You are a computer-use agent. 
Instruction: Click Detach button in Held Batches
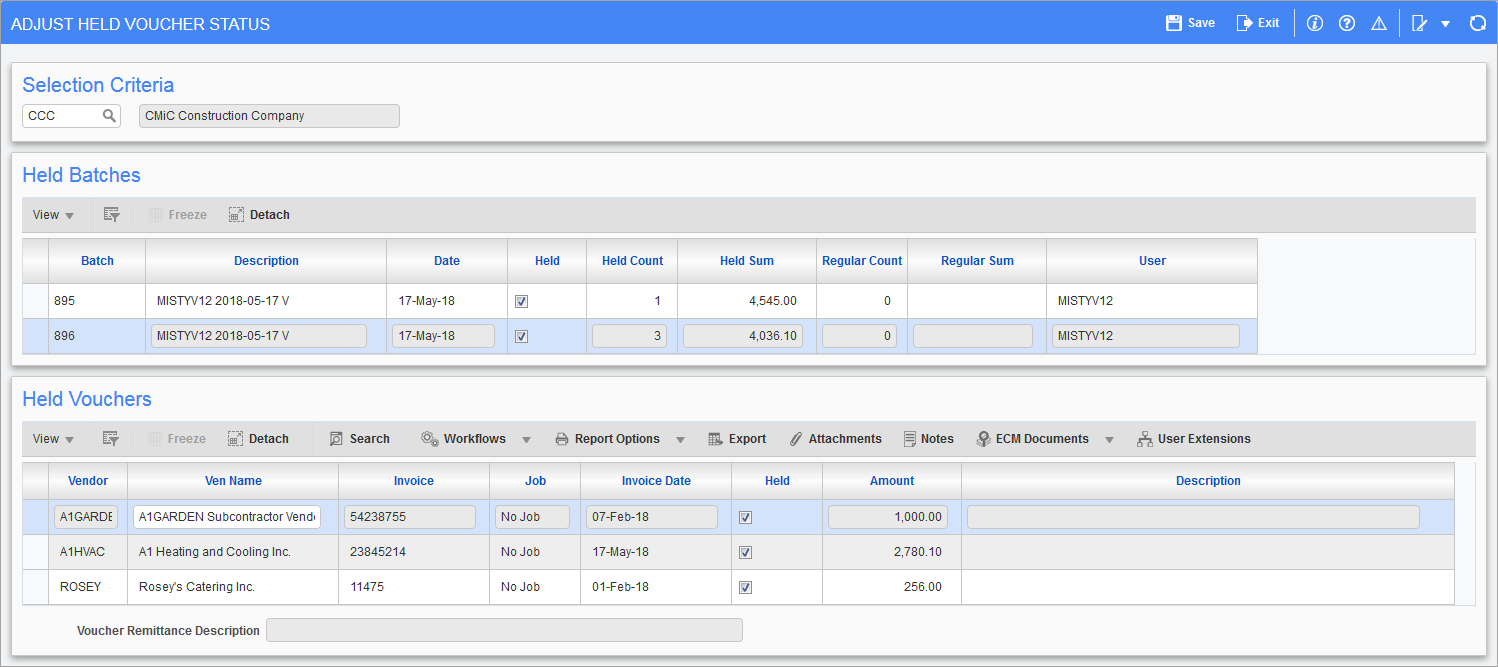[x=259, y=215]
